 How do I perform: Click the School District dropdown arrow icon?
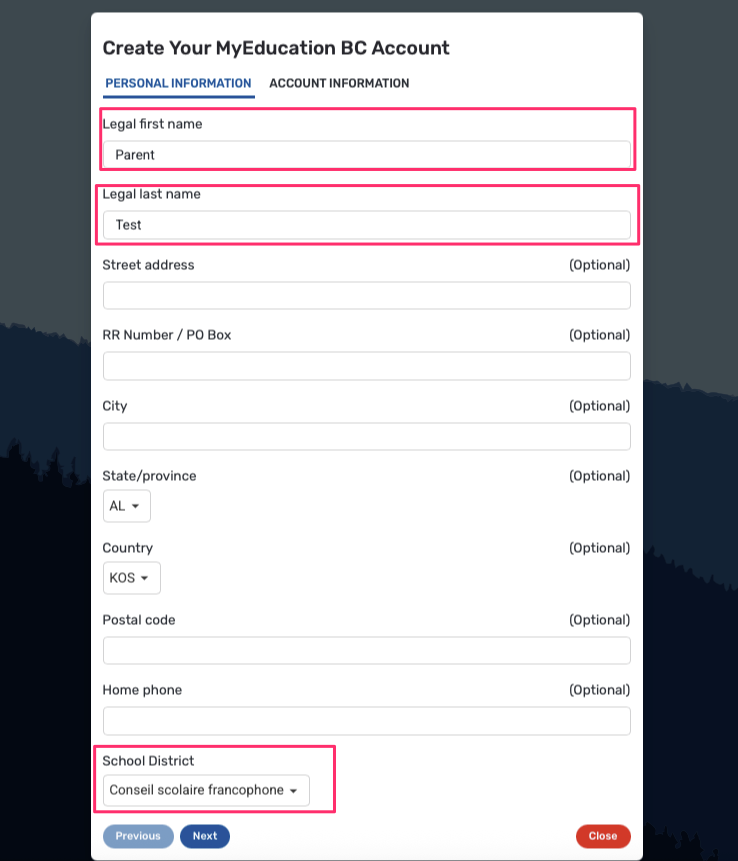[294, 791]
